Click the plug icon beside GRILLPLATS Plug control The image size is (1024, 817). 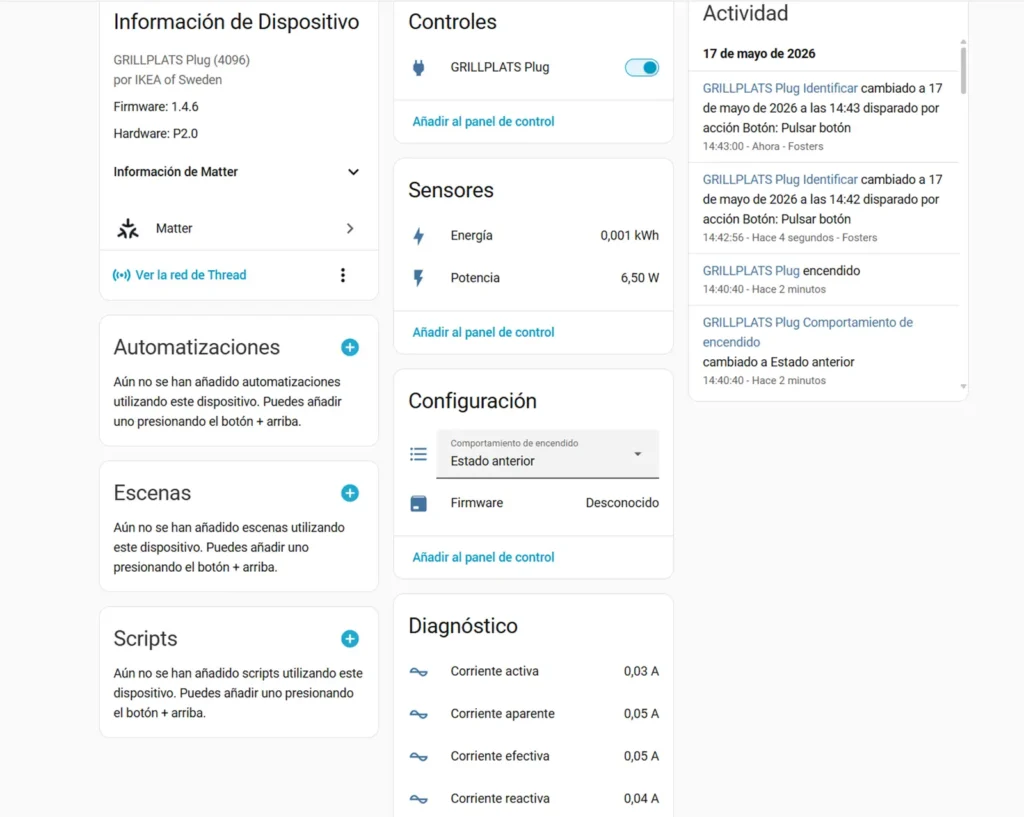click(419, 67)
